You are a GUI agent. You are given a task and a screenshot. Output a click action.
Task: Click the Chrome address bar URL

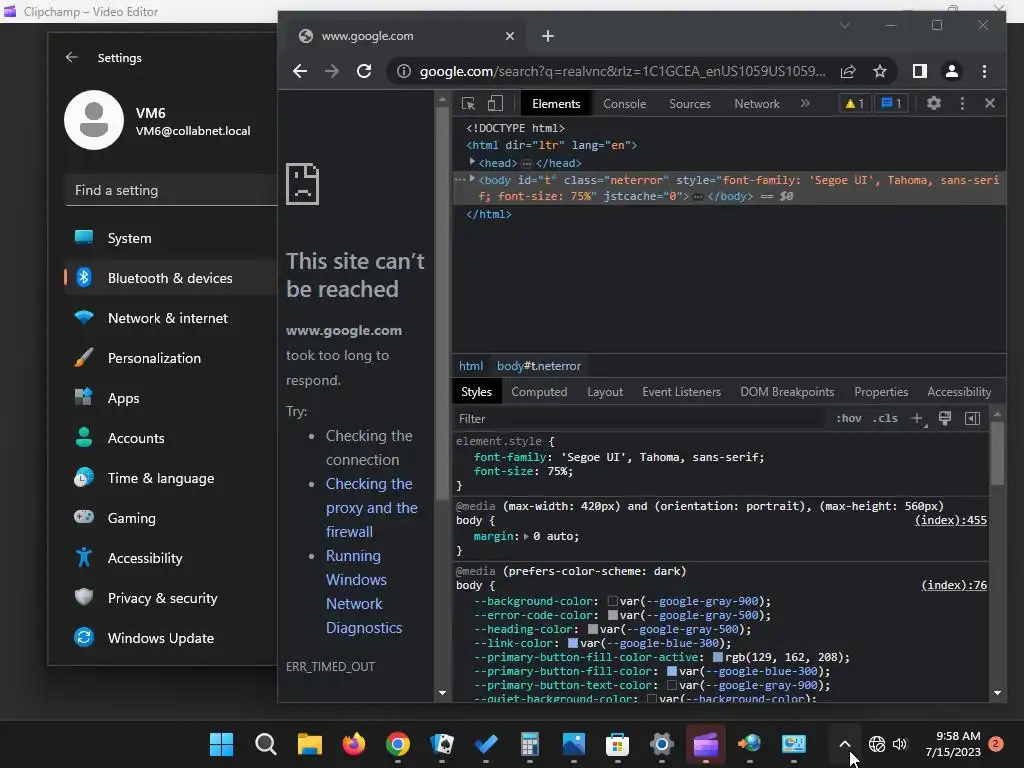622,71
